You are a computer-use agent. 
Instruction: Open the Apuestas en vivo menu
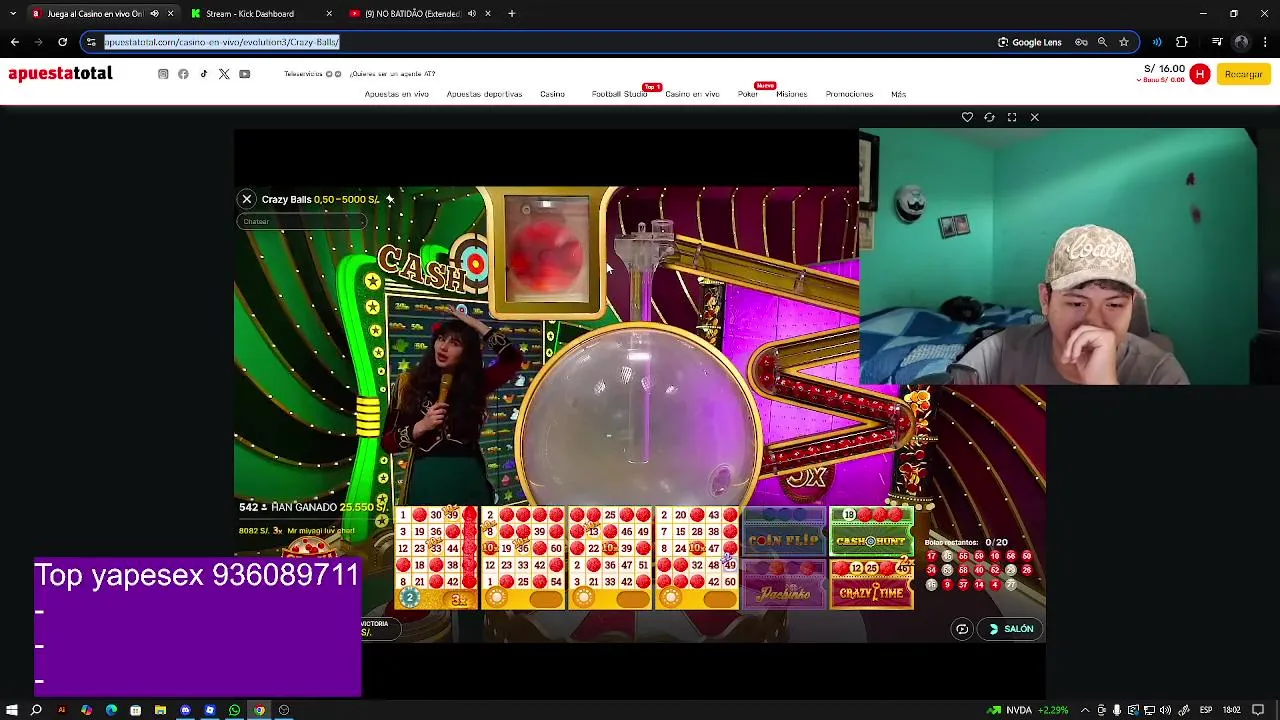coord(397,94)
